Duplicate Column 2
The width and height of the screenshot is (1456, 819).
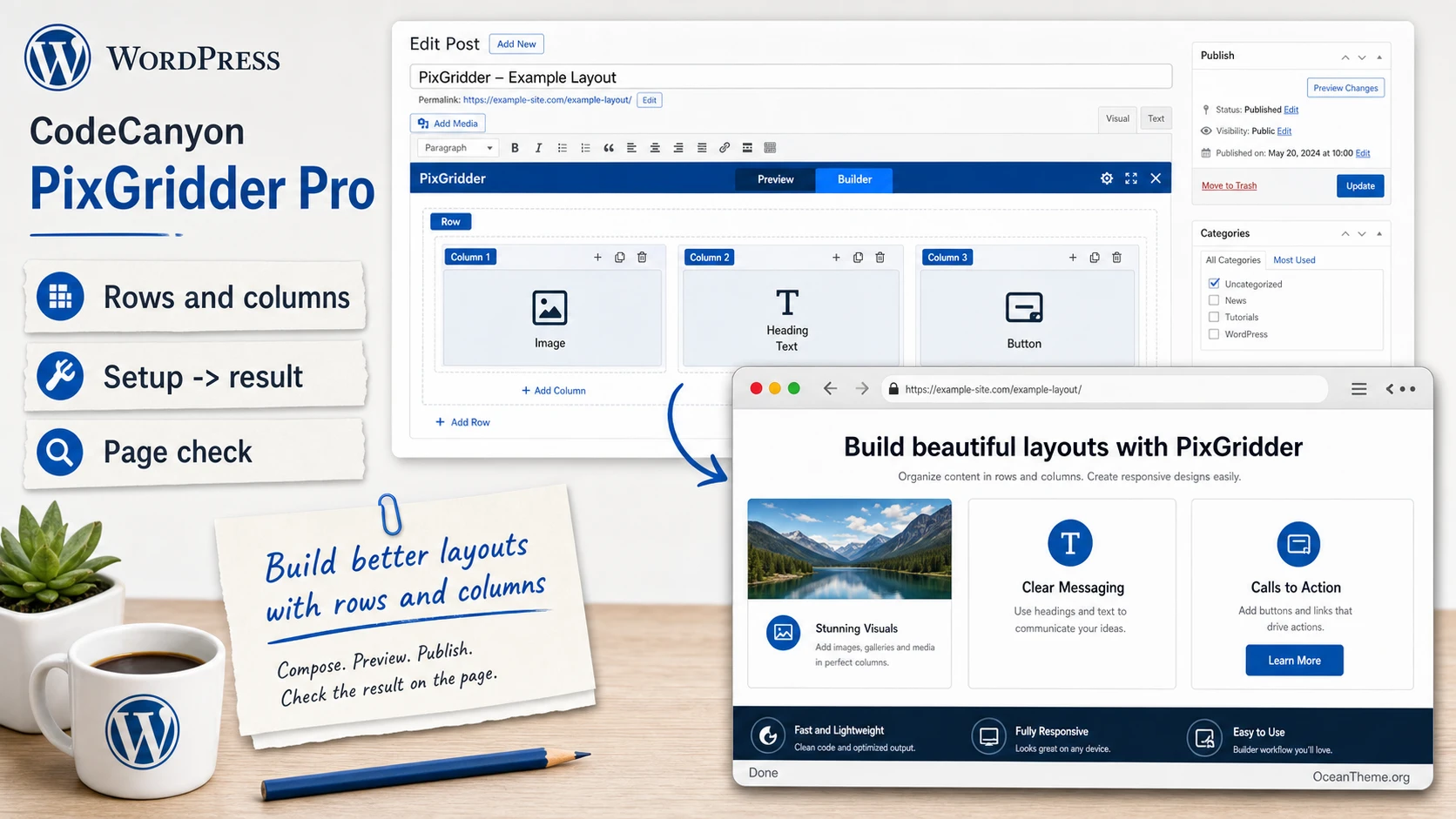858,258
